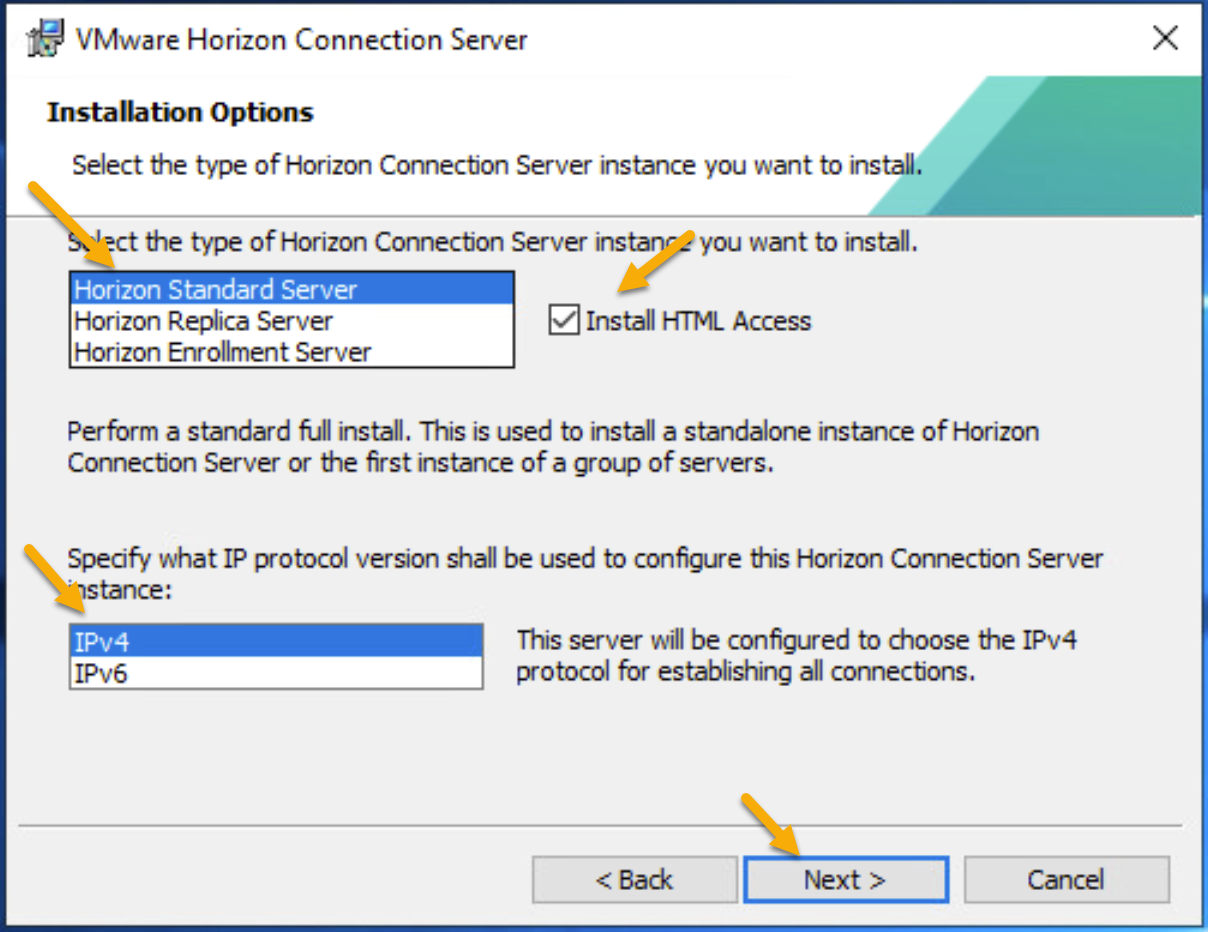Viewport: 1208px width, 932px height.
Task: Go to the previous step with Back
Action: pyautogui.click(x=635, y=880)
